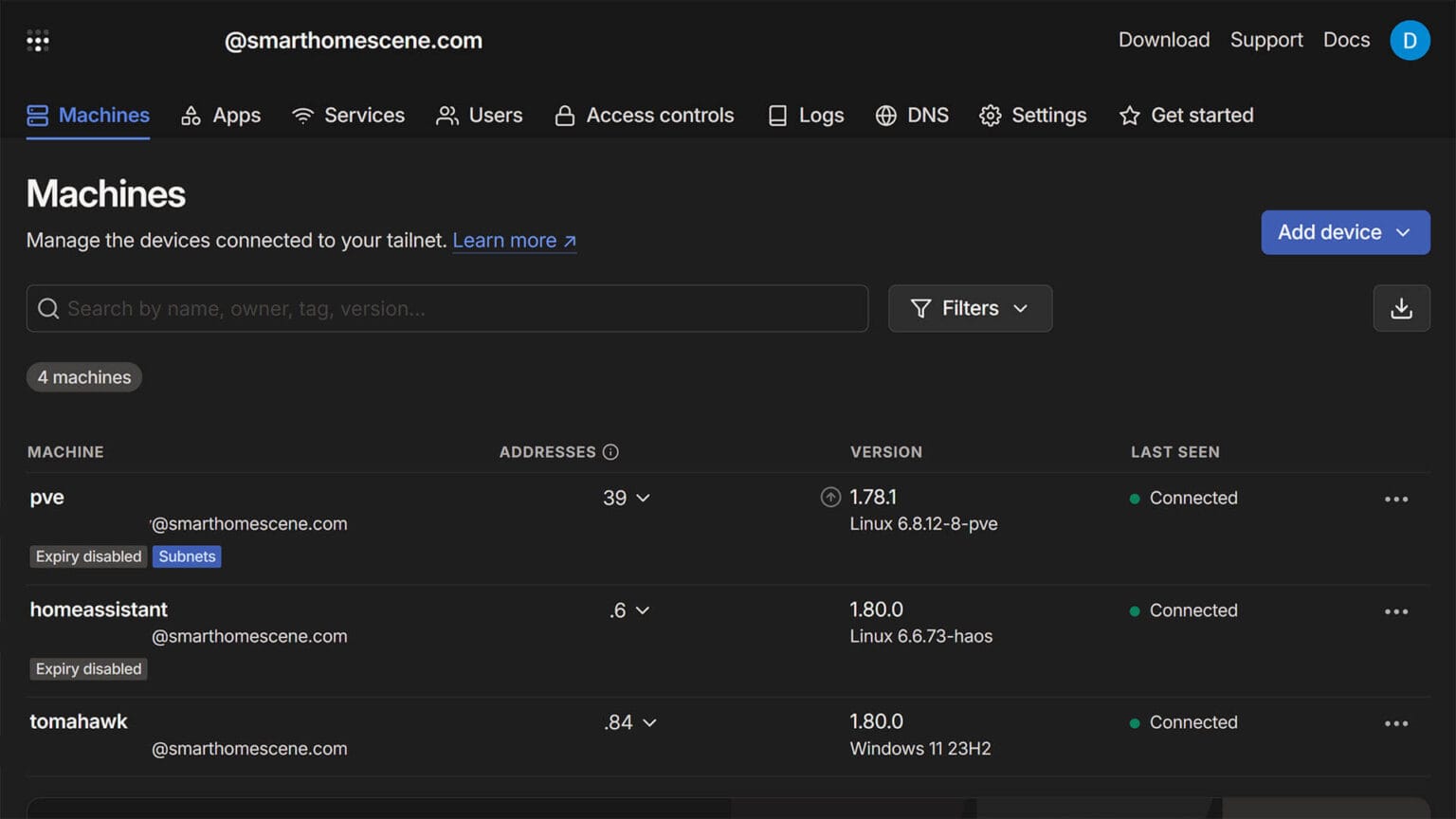Screen dimensions: 1456x819
Task: Open the ellipsis menu for homeassistant
Action: tap(1396, 611)
